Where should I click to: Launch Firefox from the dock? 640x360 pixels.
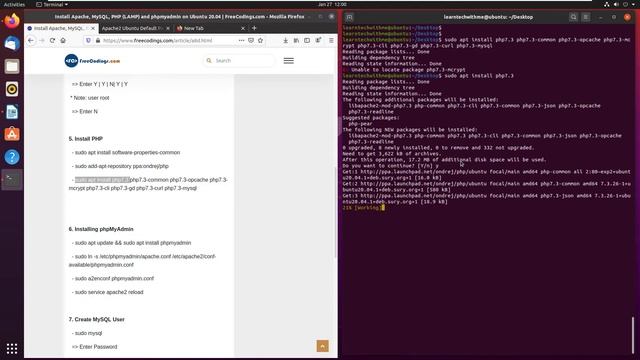coord(12,21)
